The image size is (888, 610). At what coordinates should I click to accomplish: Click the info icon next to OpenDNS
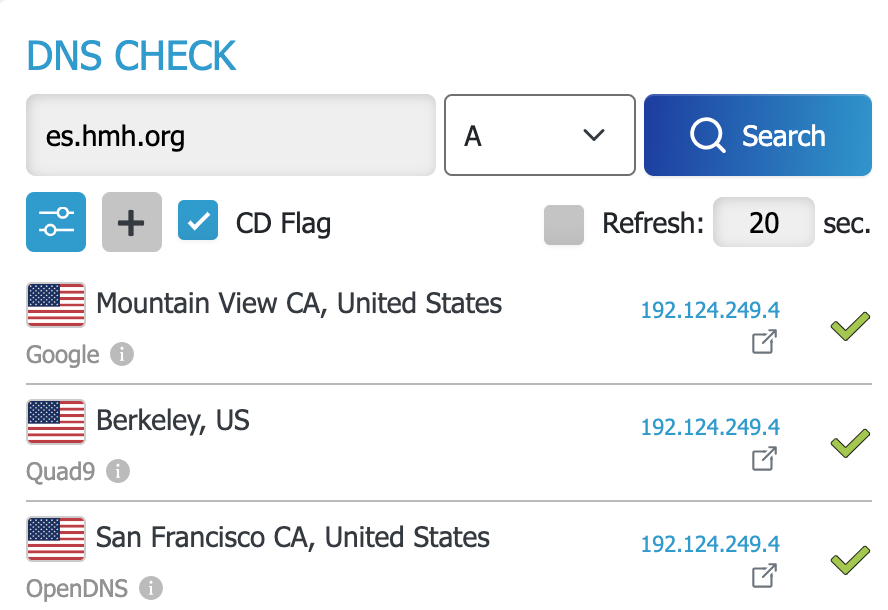tap(151, 588)
